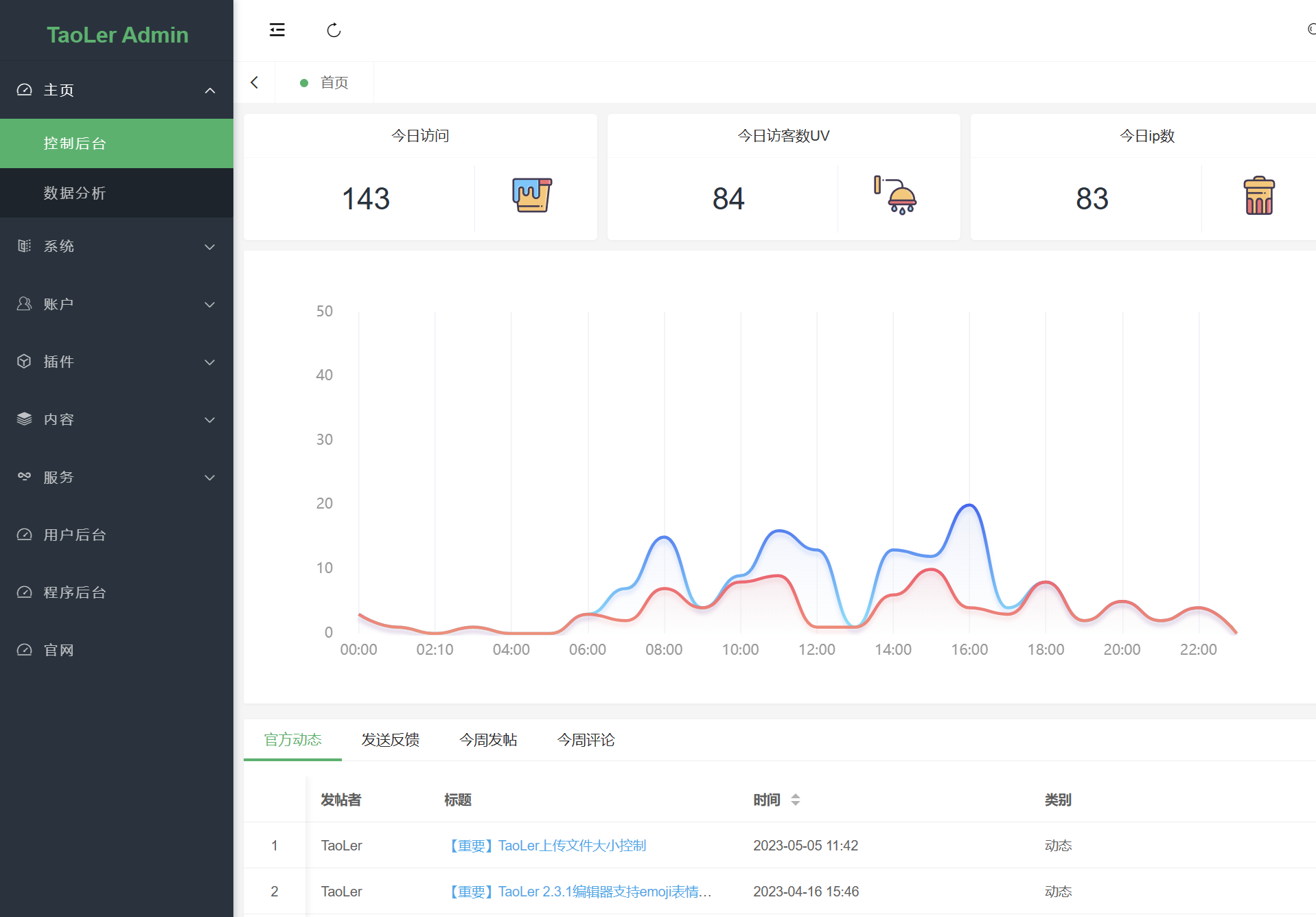Open the 数据分析 menu item
Image resolution: width=1316 pixels, height=917 pixels.
pos(117,193)
